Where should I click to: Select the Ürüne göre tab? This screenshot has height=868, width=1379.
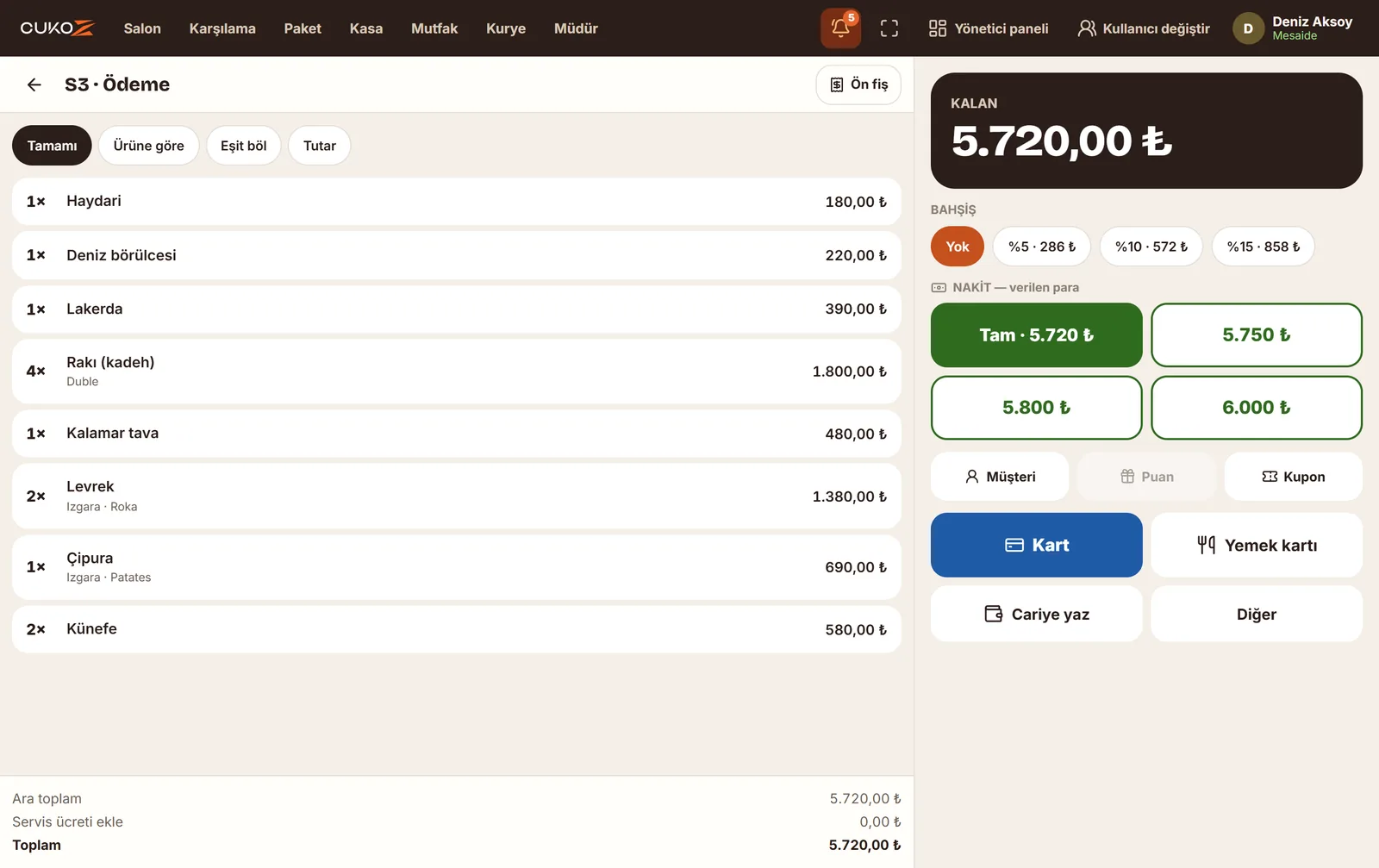[148, 146]
